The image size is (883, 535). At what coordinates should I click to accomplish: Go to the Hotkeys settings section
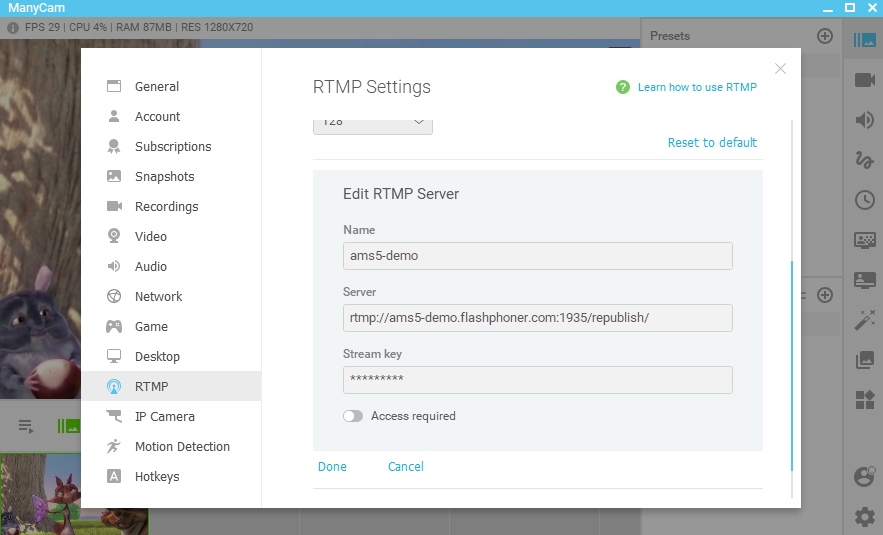(157, 477)
